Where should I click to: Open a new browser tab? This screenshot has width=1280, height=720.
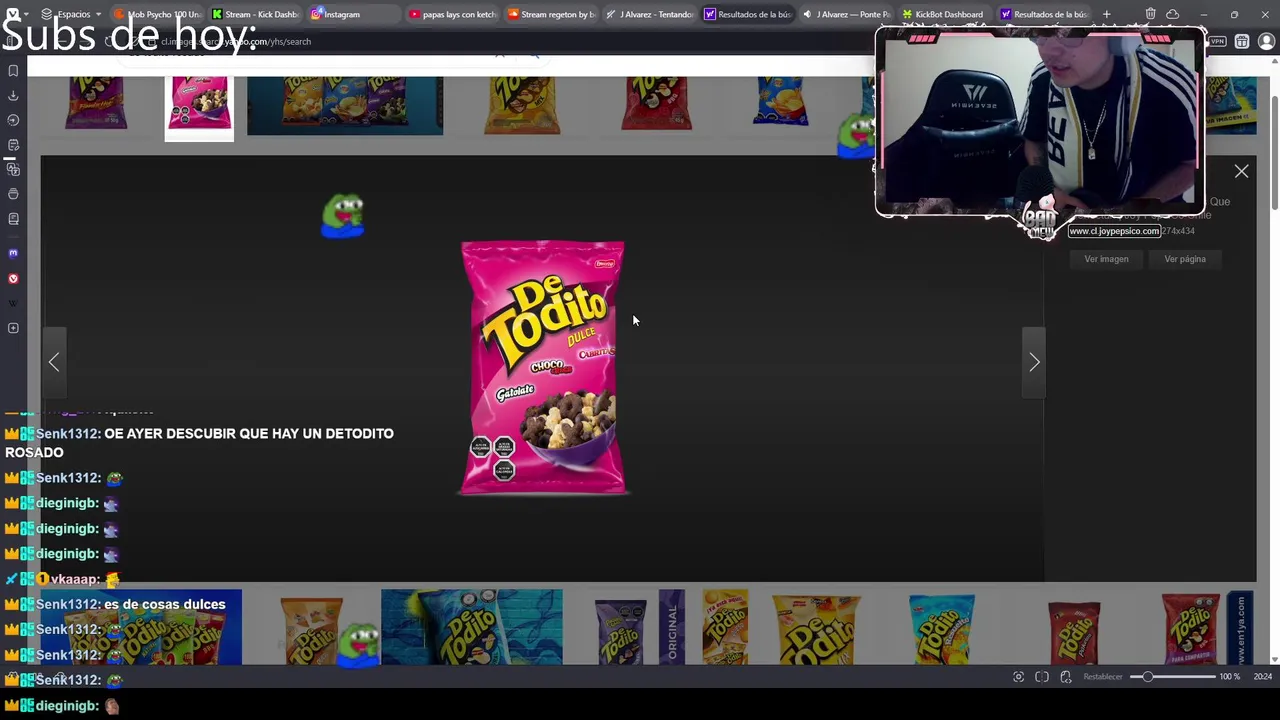[1106, 14]
